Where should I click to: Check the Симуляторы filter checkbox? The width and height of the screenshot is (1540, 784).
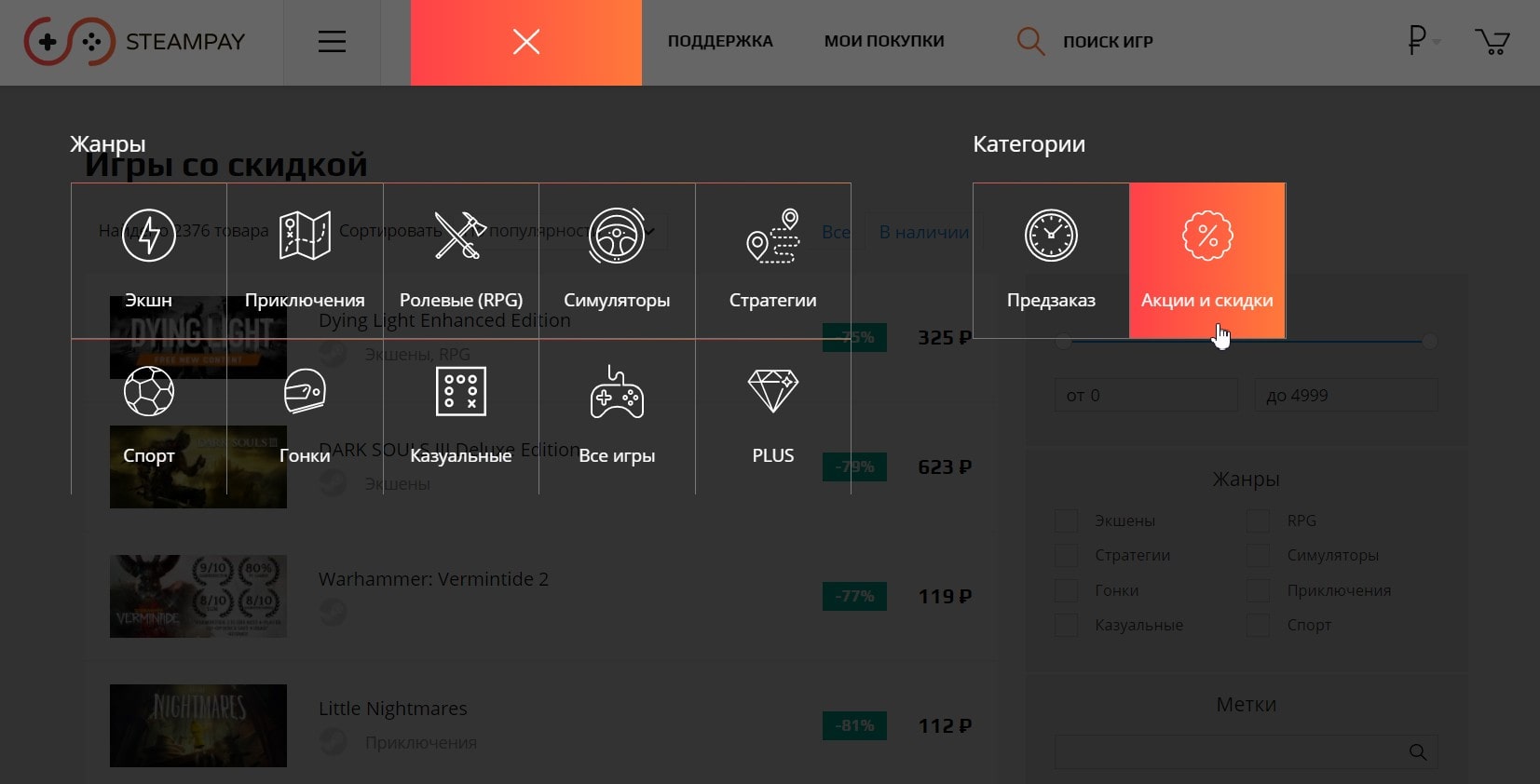(1259, 556)
